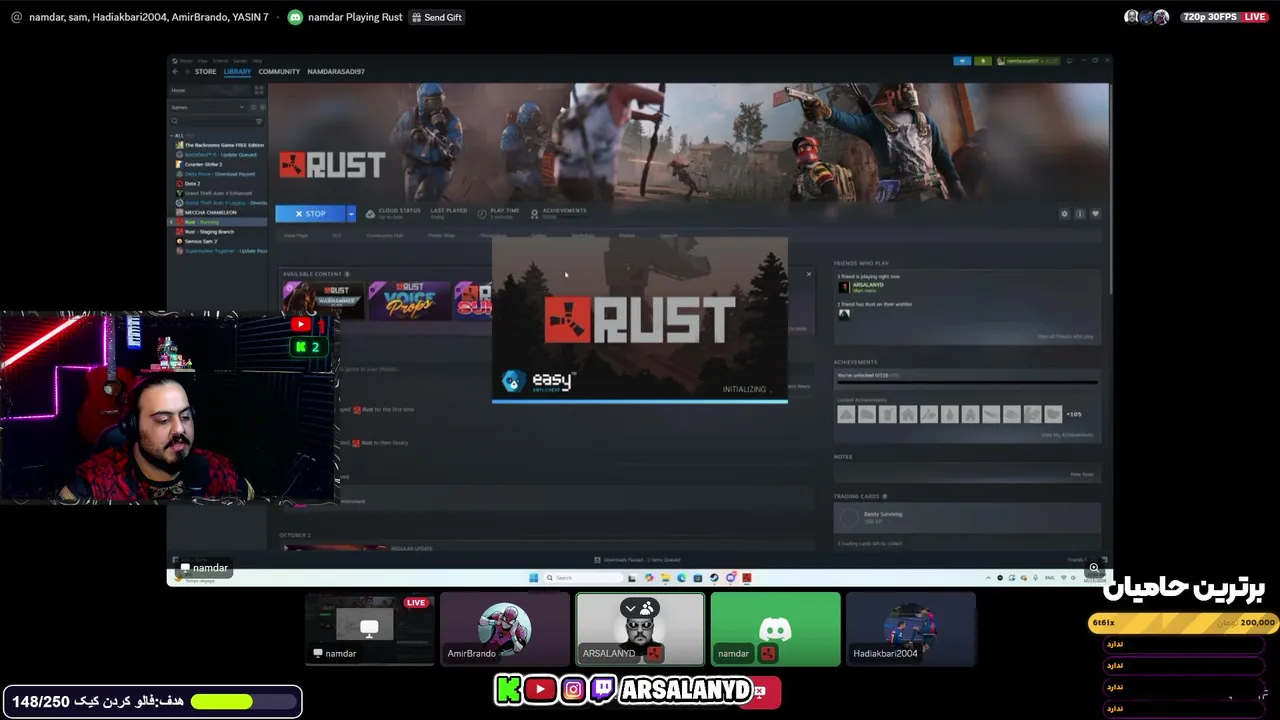
Task: Open namdar LIVE screen-share thumbnail
Action: [369, 628]
